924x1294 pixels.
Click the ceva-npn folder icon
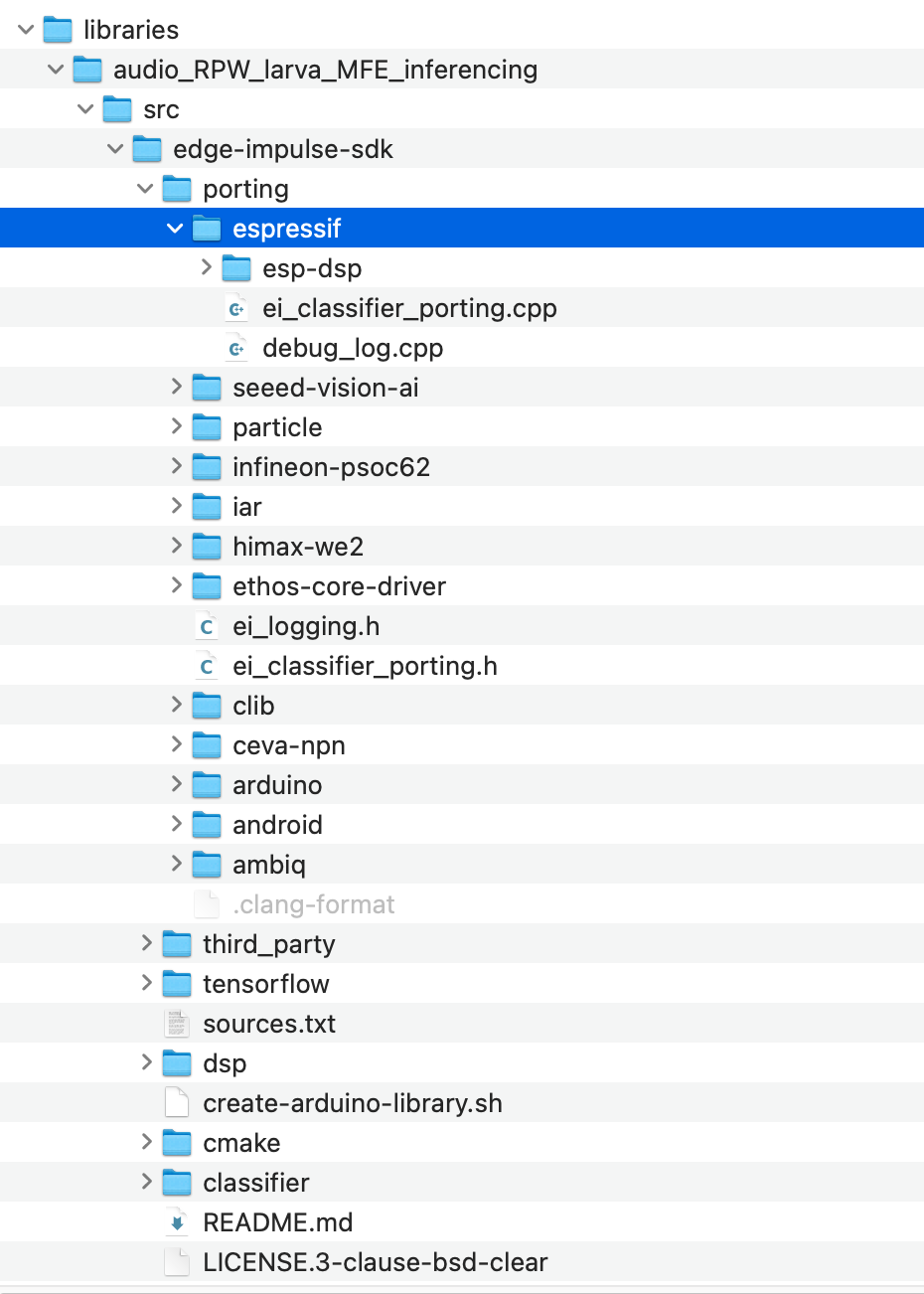(207, 745)
